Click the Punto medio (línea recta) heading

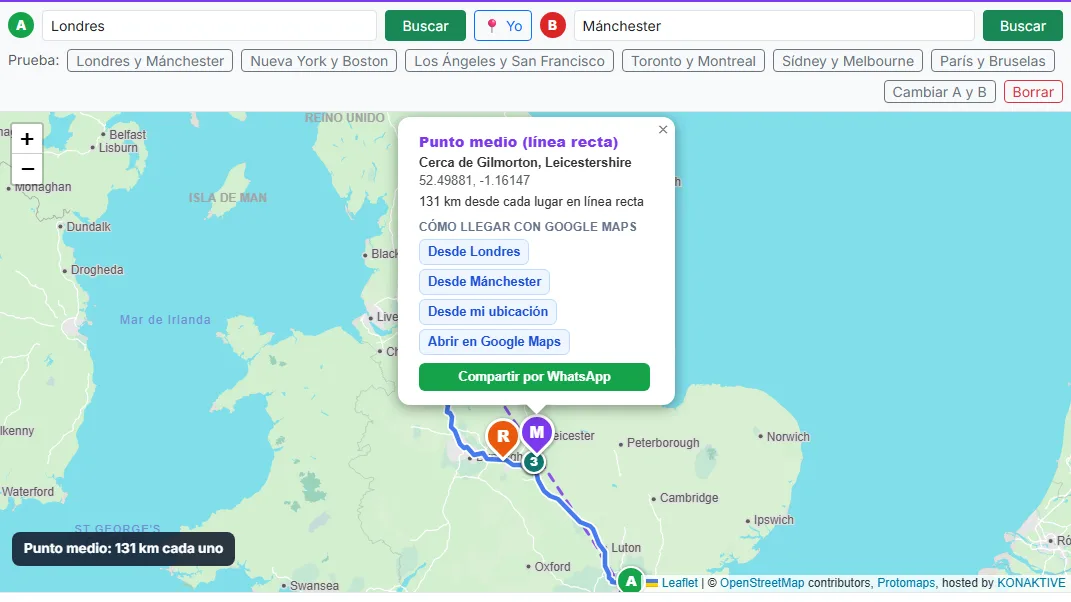point(518,142)
